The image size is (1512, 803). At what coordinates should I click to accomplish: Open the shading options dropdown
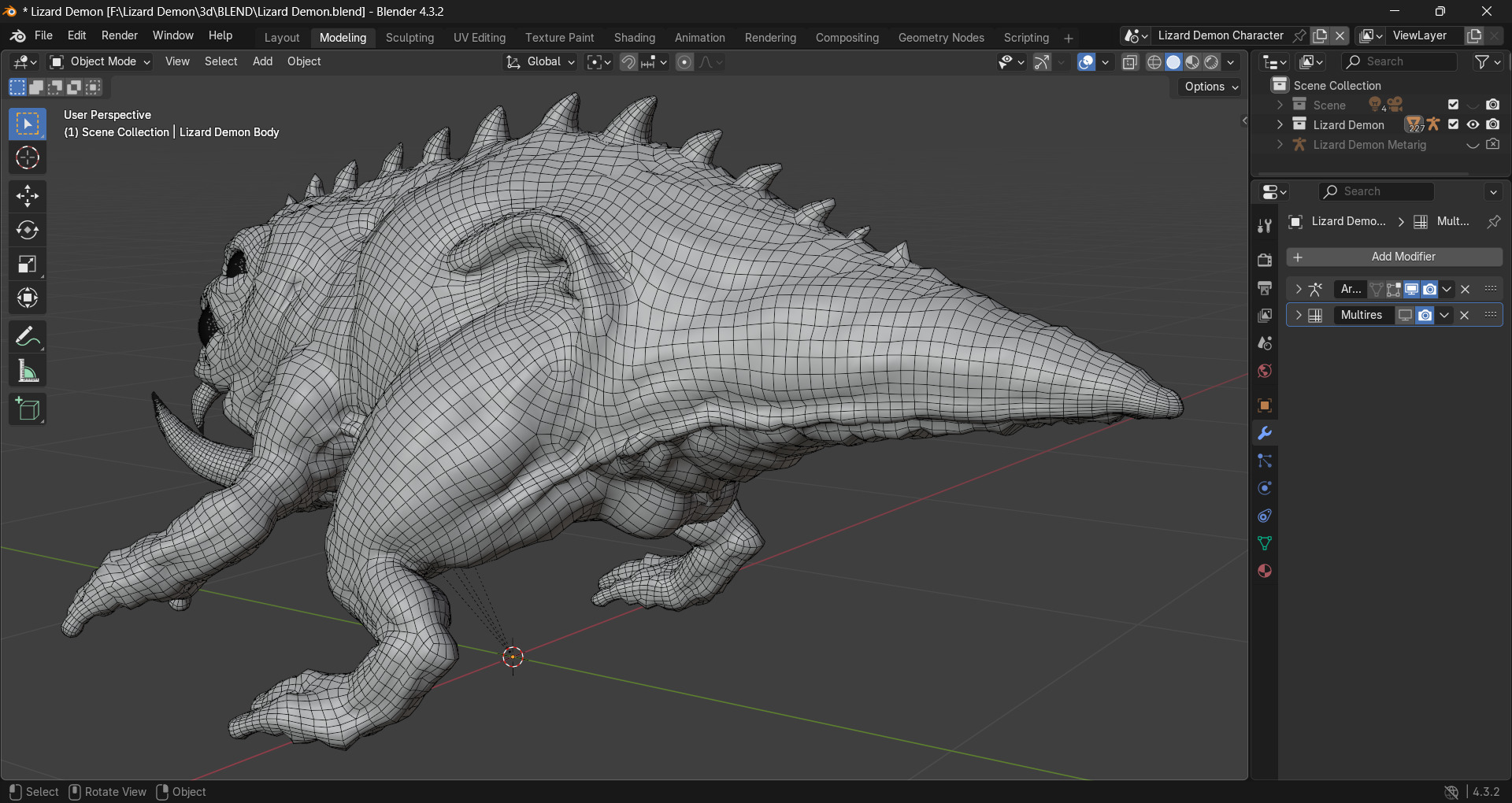[1231, 62]
